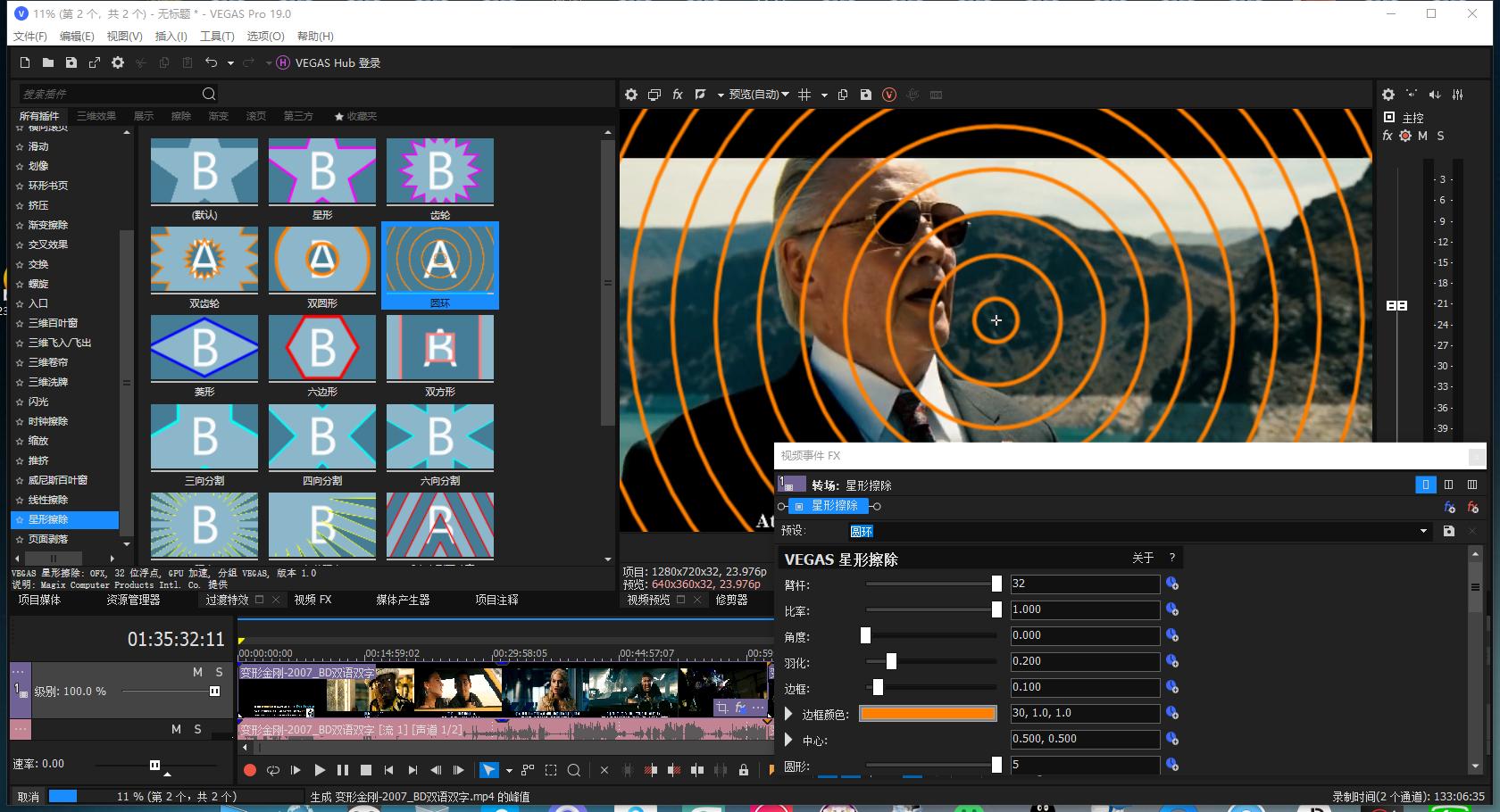The width and height of the screenshot is (1500, 812).
Task: Click the zoom magnifier tool on the timeline toolbar
Action: [574, 770]
